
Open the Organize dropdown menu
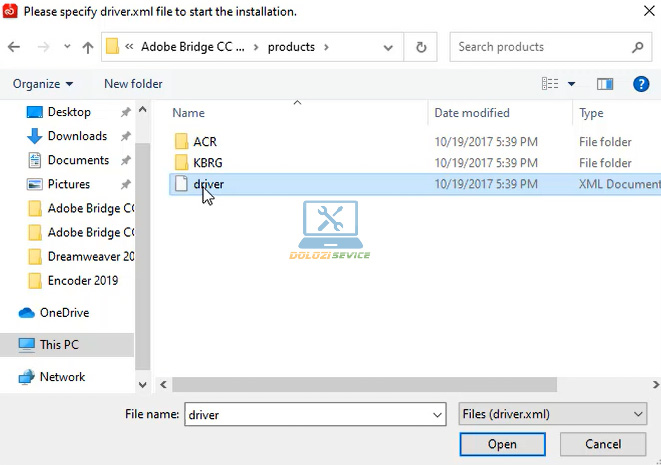pos(43,84)
